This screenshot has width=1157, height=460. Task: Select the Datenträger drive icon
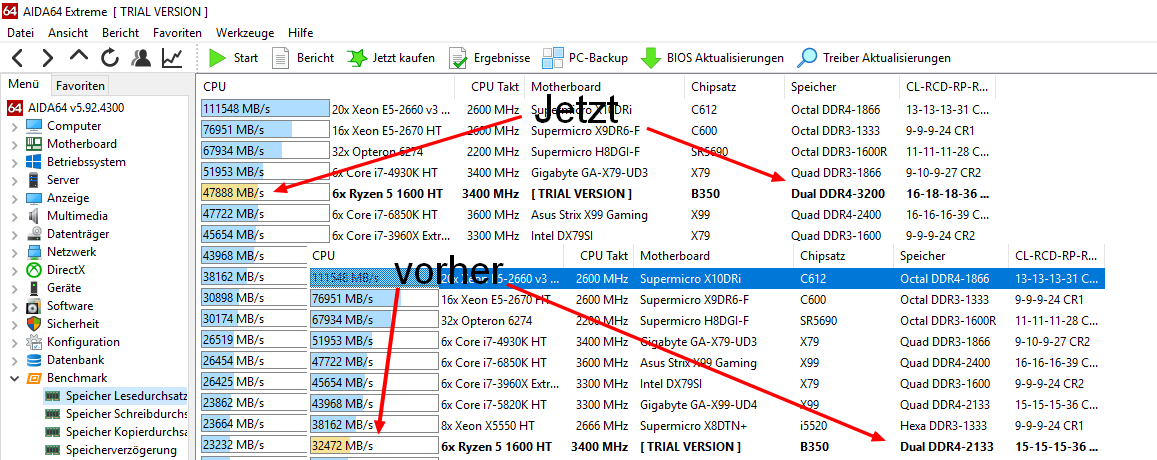pos(34,234)
